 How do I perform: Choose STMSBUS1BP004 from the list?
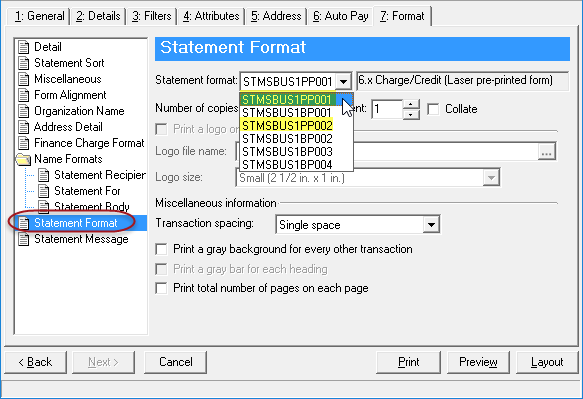tap(296, 165)
